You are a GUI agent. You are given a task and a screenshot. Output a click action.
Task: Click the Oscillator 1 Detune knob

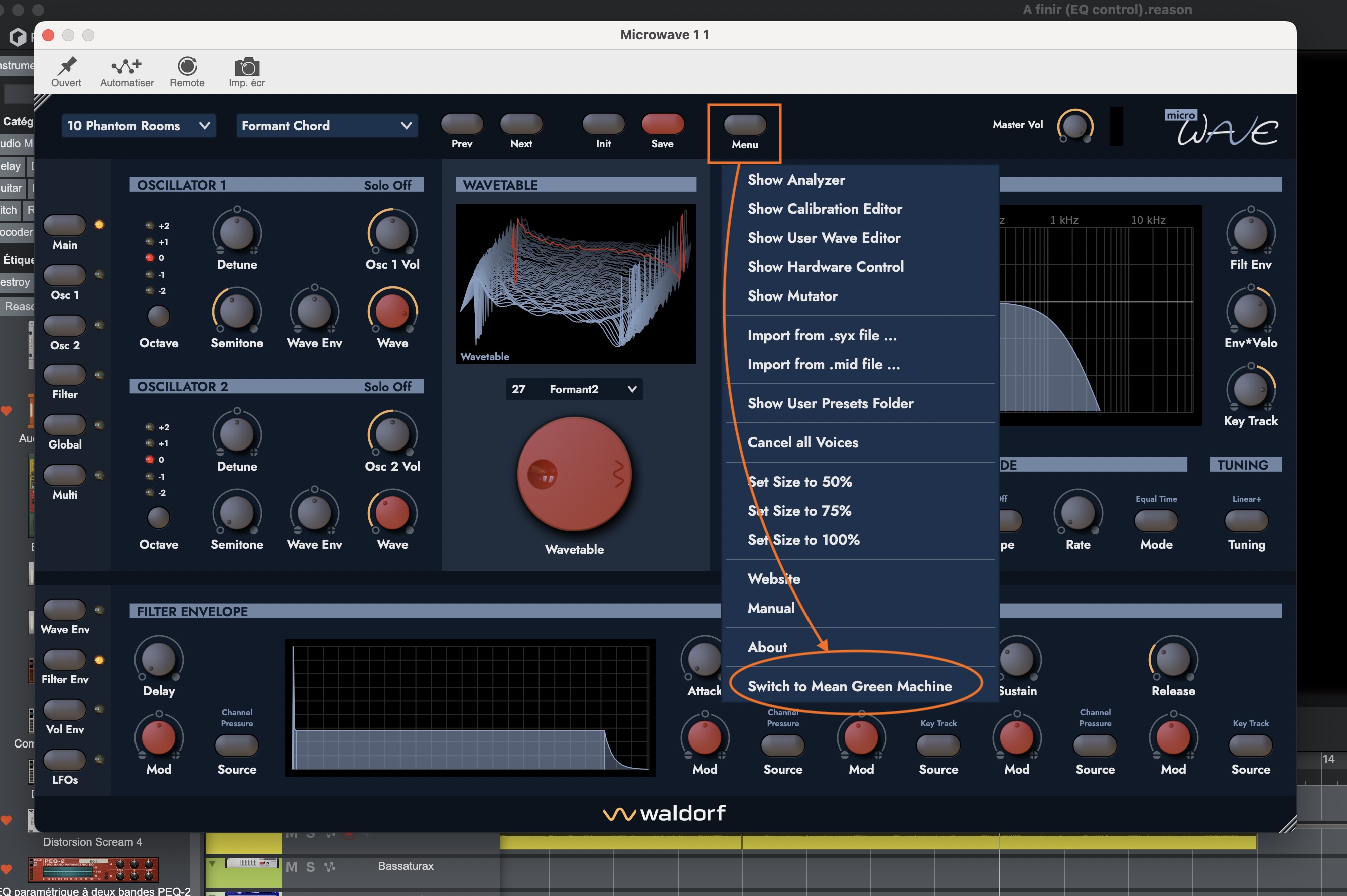click(237, 233)
